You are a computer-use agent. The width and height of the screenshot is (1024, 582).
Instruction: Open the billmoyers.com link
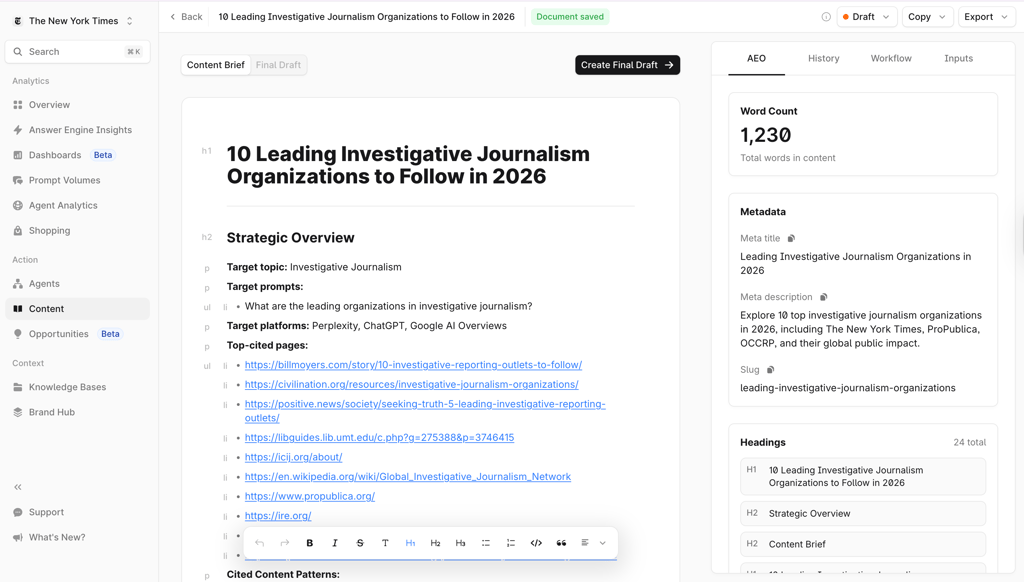(x=413, y=364)
